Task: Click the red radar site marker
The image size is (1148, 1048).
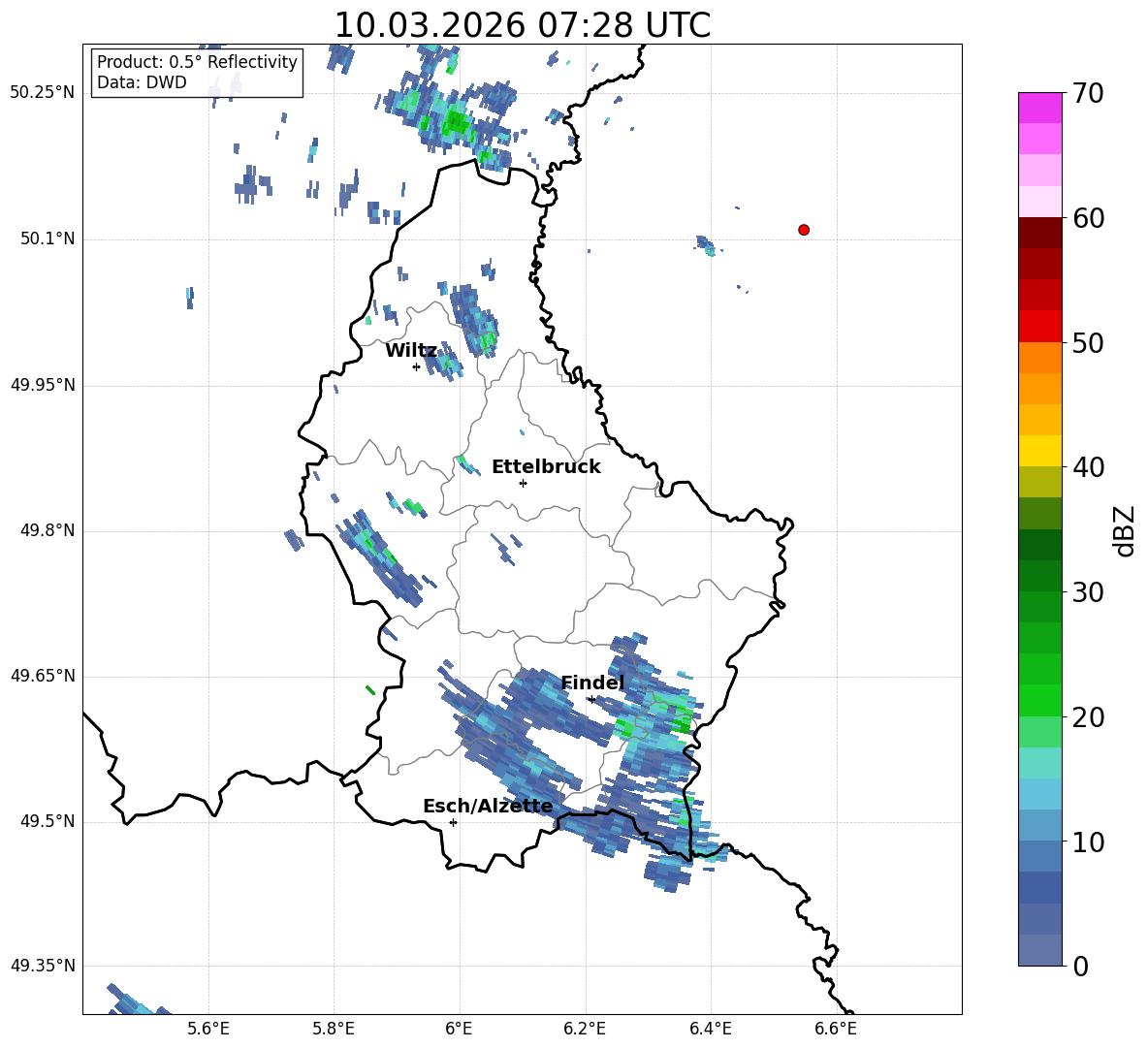Action: click(x=804, y=230)
